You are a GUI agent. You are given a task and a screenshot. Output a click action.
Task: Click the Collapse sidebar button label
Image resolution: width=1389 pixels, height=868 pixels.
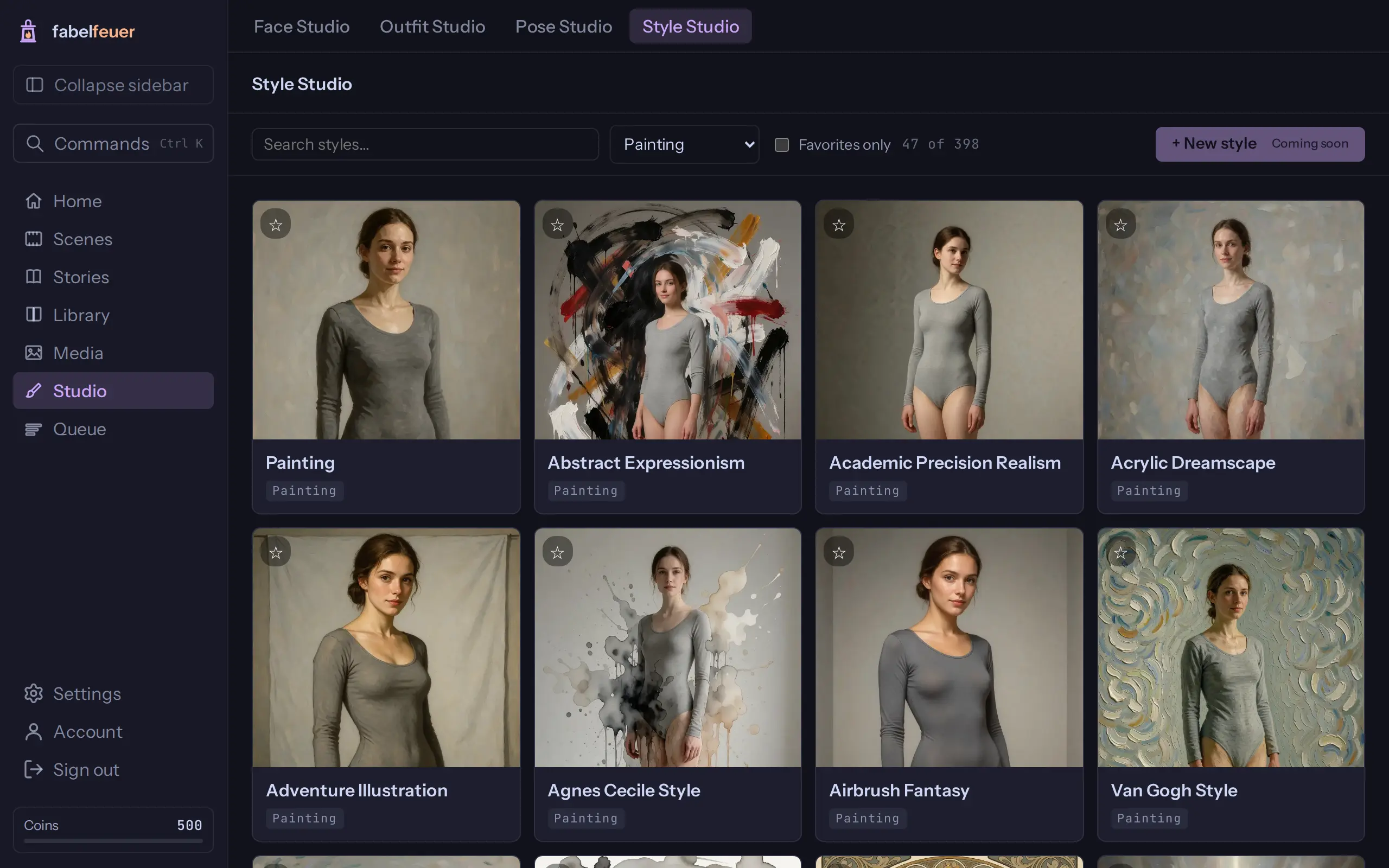[x=121, y=85]
